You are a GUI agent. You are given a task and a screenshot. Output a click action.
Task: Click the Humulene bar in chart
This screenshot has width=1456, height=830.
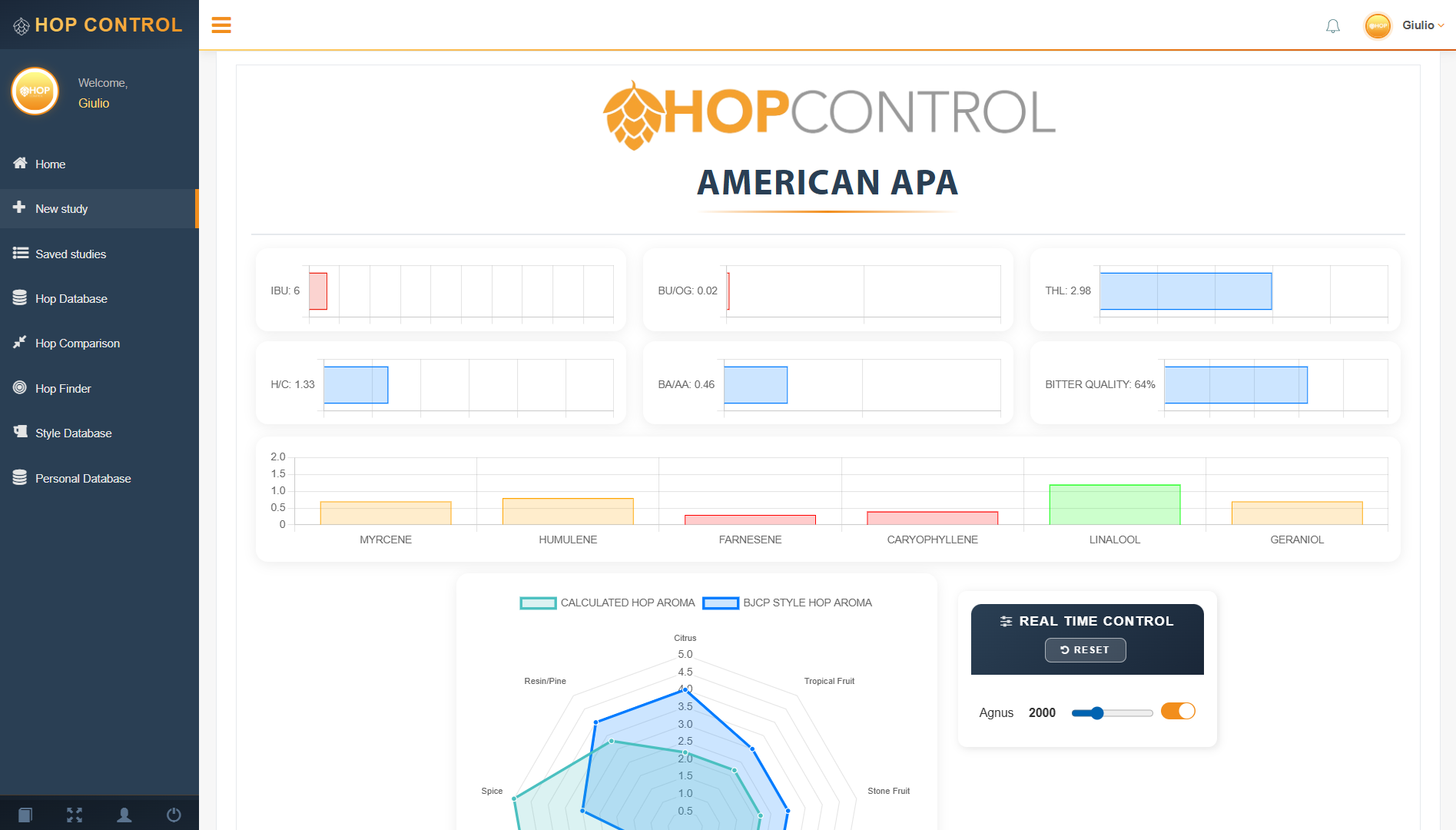[568, 512]
